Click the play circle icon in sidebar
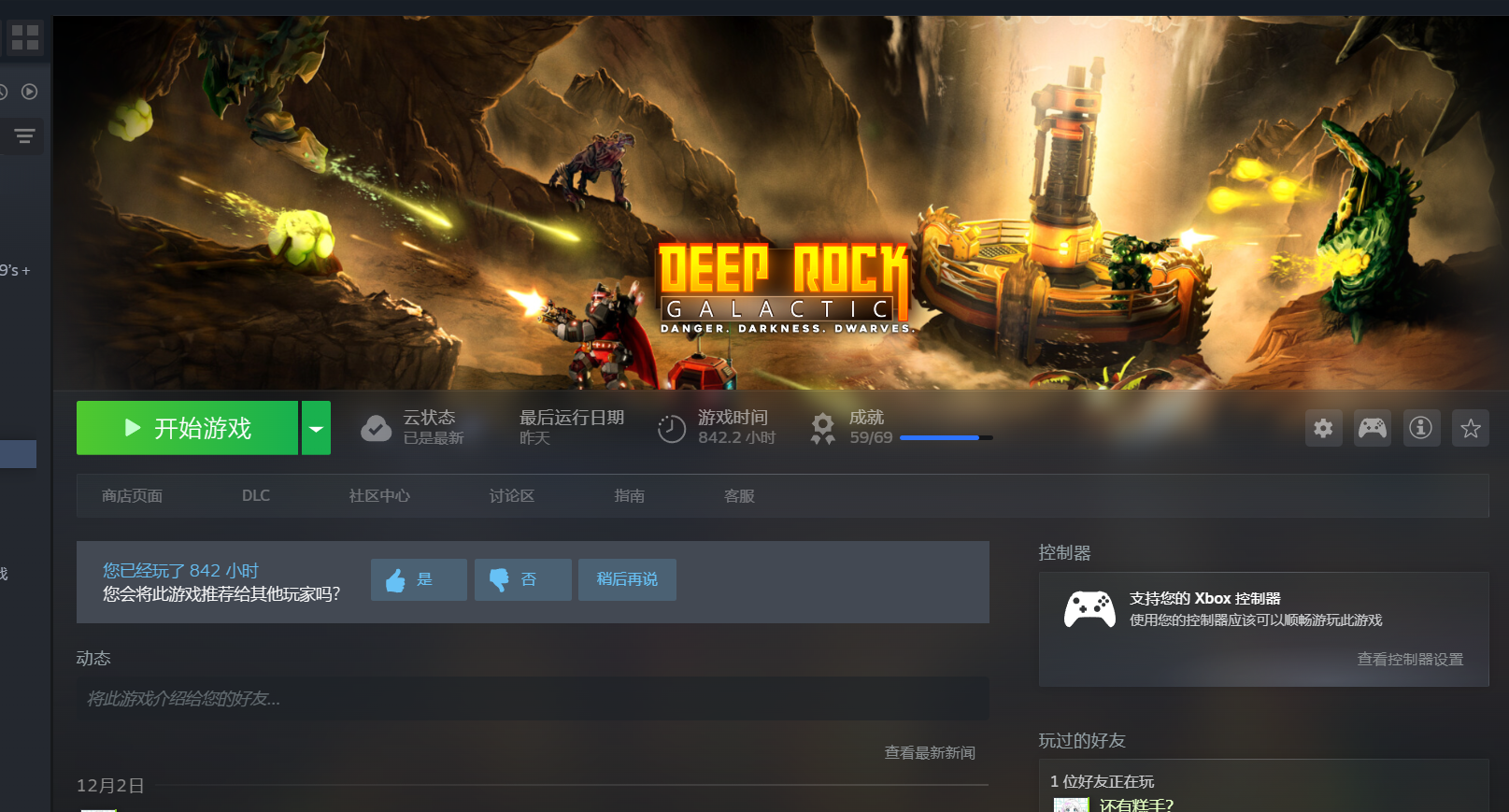1509x812 pixels. [x=30, y=92]
